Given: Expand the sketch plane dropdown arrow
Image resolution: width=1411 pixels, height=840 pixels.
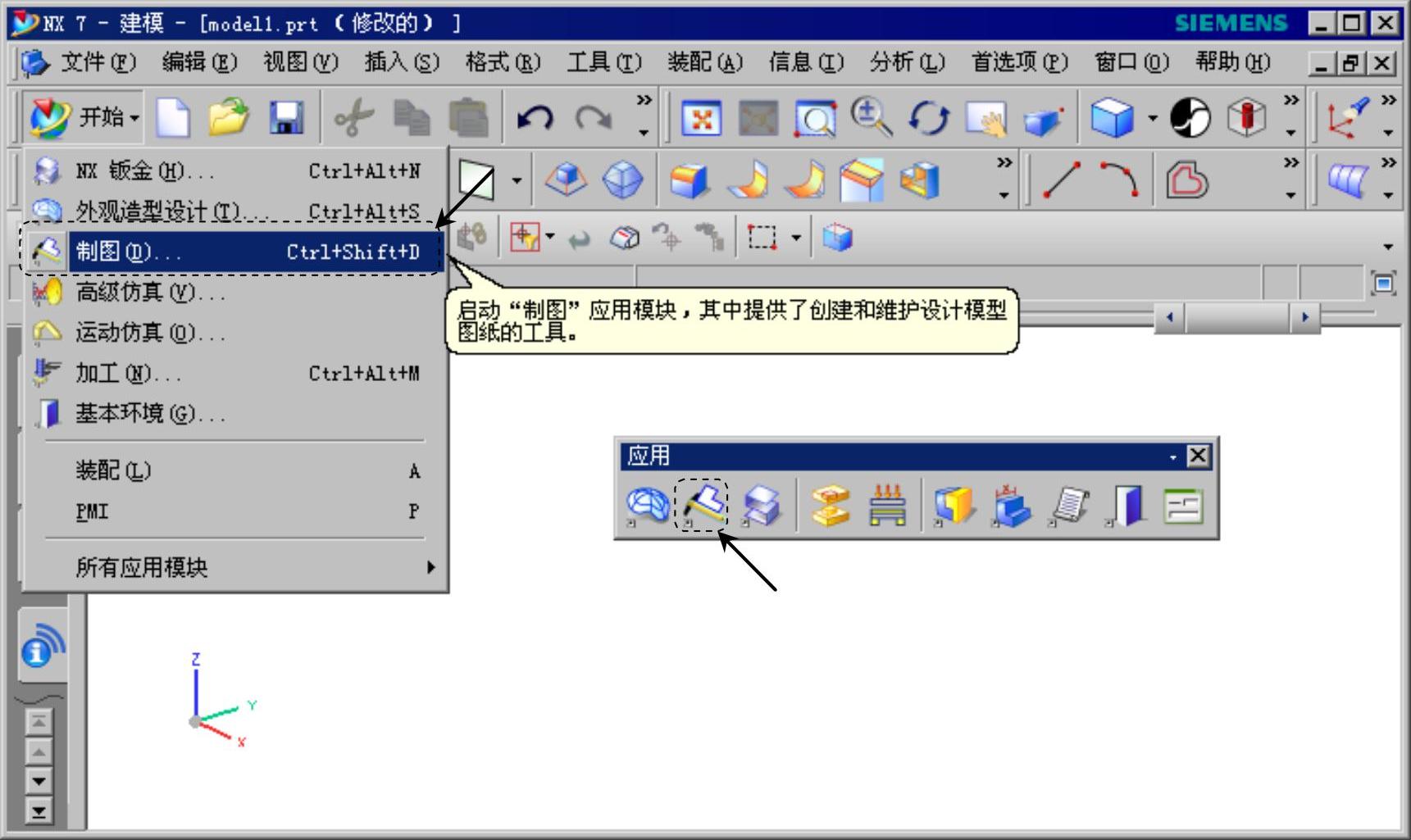Looking at the screenshot, I should point(516,180).
